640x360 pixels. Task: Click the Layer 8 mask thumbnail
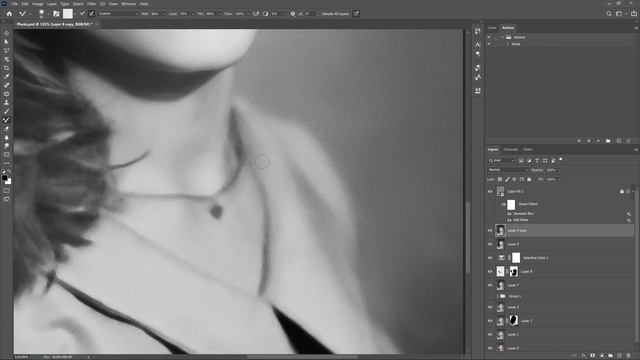tap(514, 271)
